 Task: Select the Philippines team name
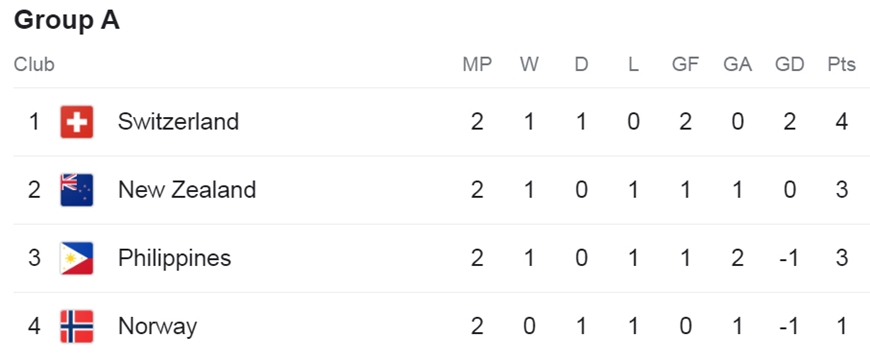174,258
